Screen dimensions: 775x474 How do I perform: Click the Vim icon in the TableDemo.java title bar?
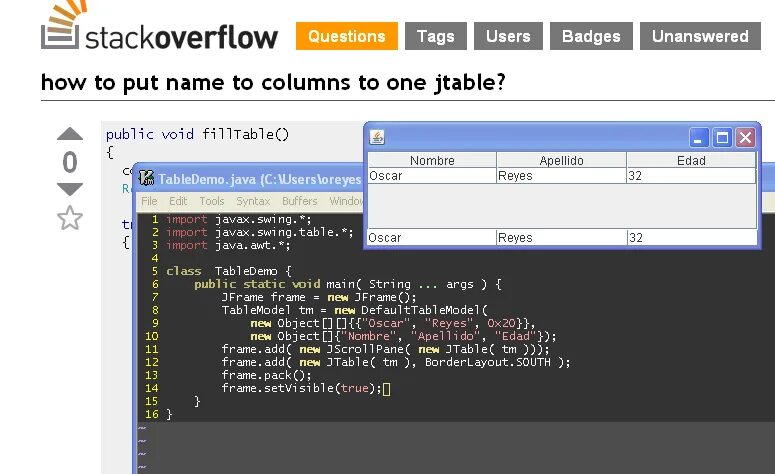146,178
